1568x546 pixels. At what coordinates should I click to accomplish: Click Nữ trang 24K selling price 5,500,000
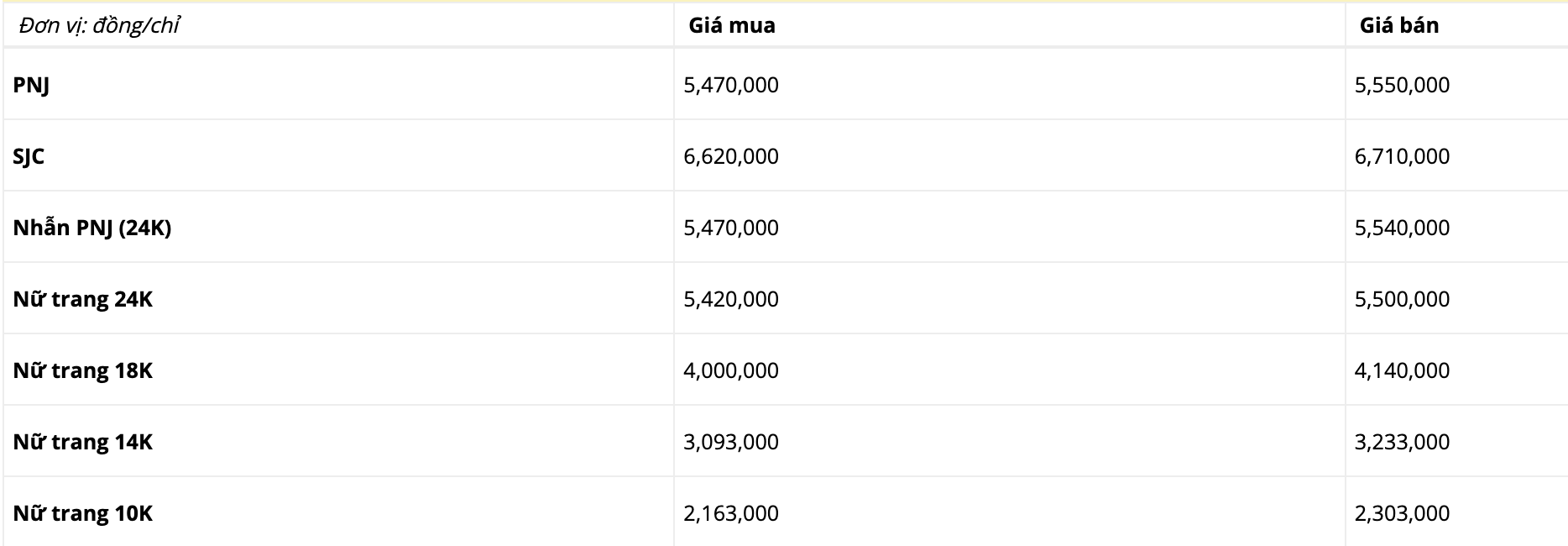(x=1402, y=299)
